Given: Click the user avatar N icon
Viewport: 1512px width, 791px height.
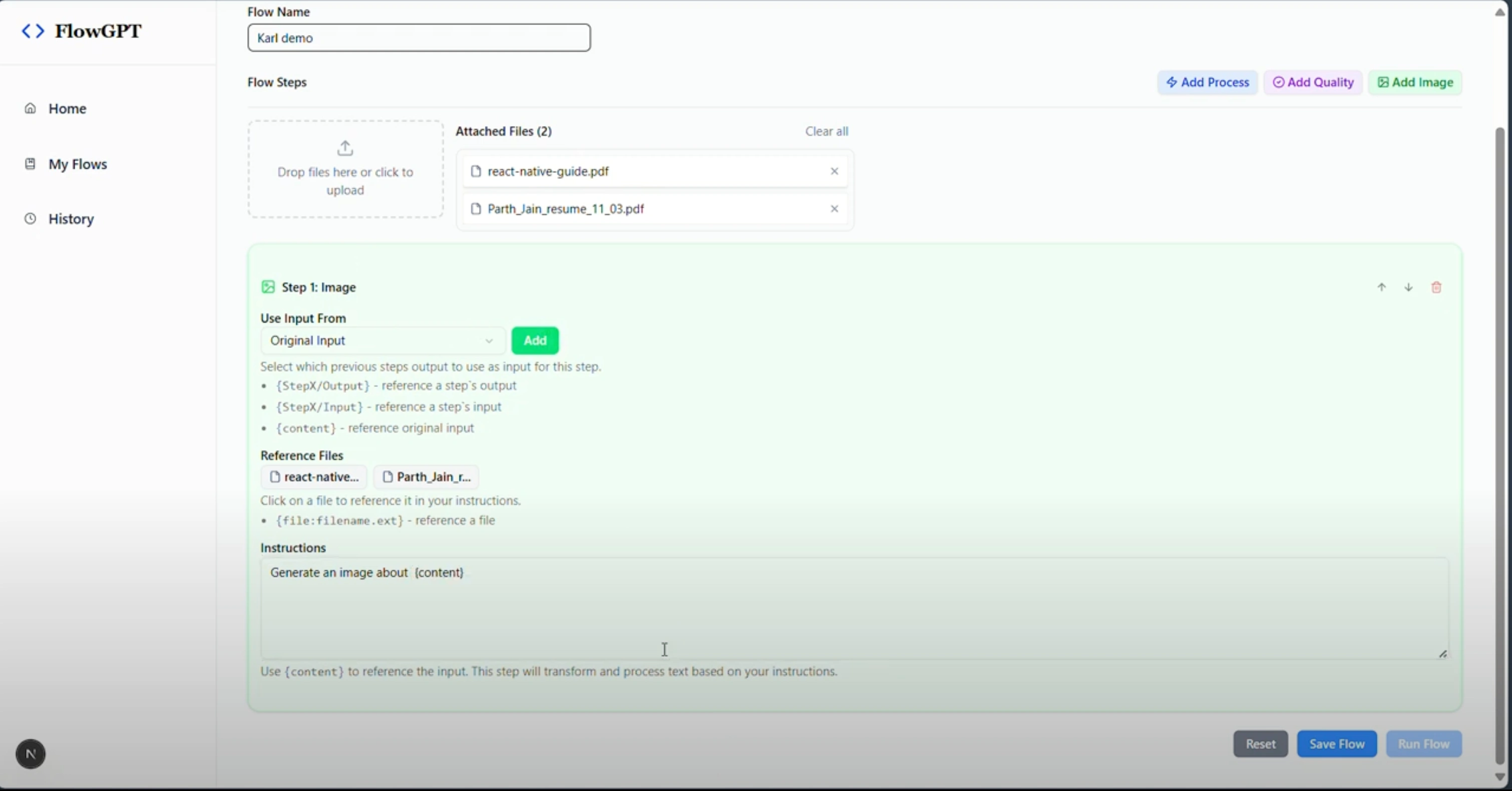Looking at the screenshot, I should [31, 754].
